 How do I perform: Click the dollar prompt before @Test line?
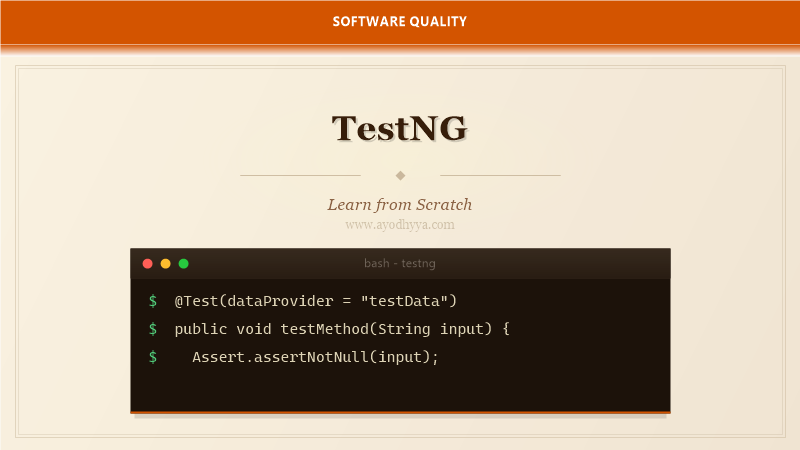tap(153, 301)
